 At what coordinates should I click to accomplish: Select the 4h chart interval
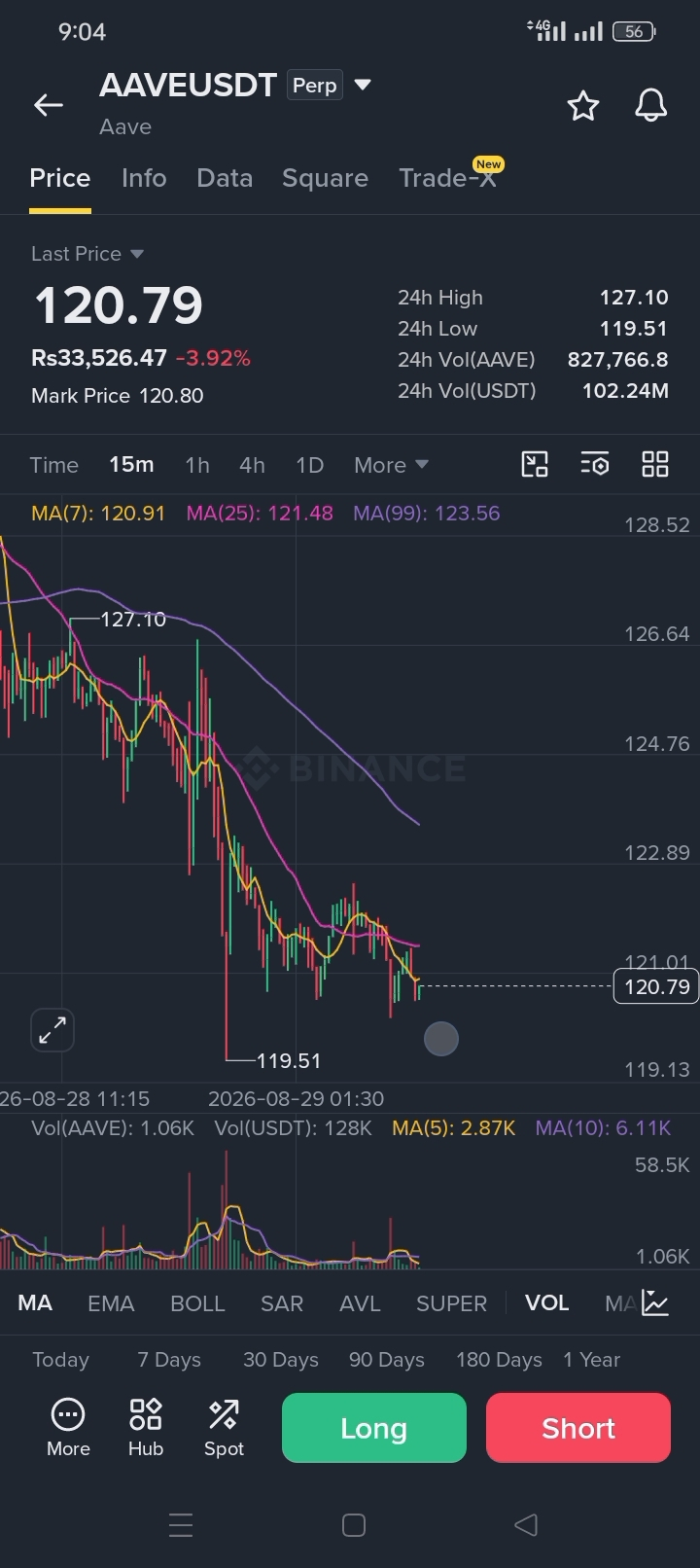coord(252,465)
